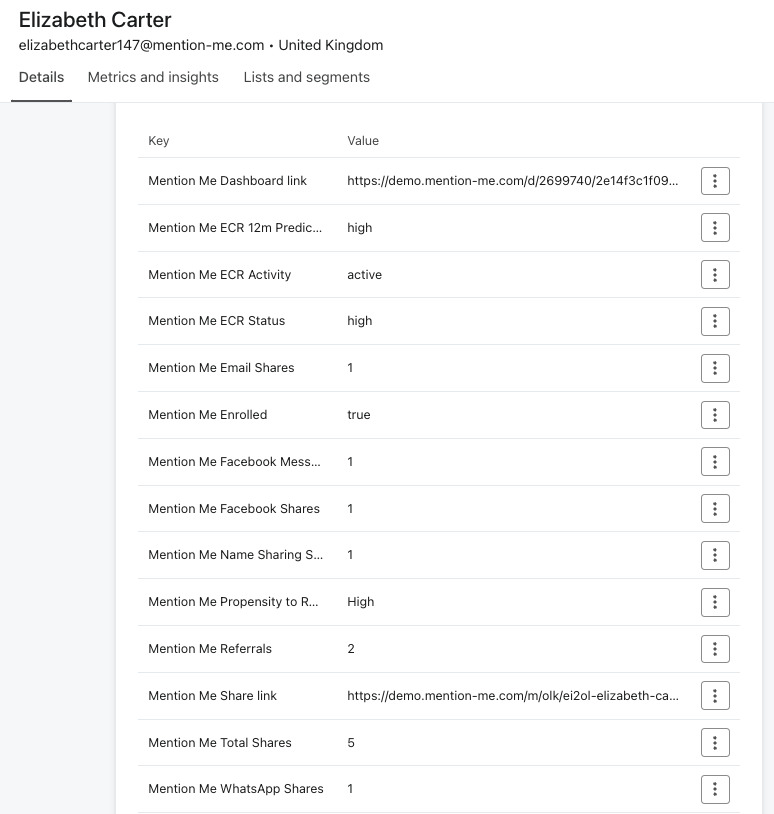The height and width of the screenshot is (814, 774).
Task: Select the 'Mention Me Referrals' key
Action: point(210,649)
